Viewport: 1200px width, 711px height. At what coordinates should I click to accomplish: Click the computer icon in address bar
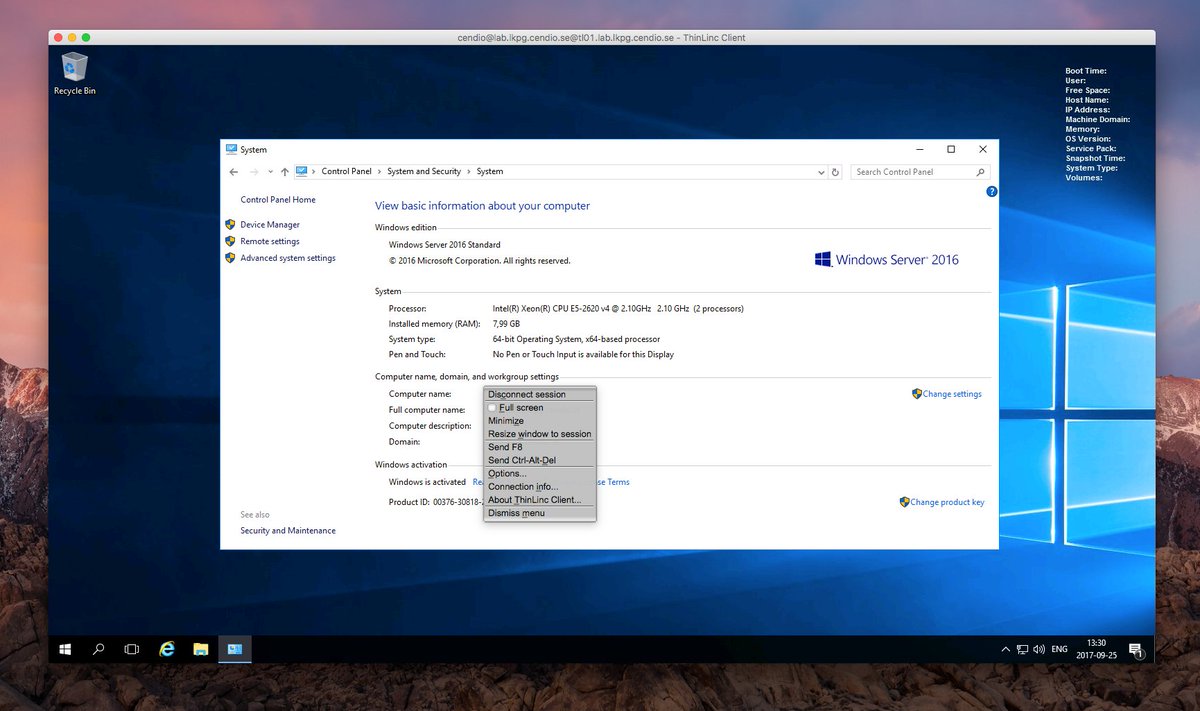tap(301, 171)
